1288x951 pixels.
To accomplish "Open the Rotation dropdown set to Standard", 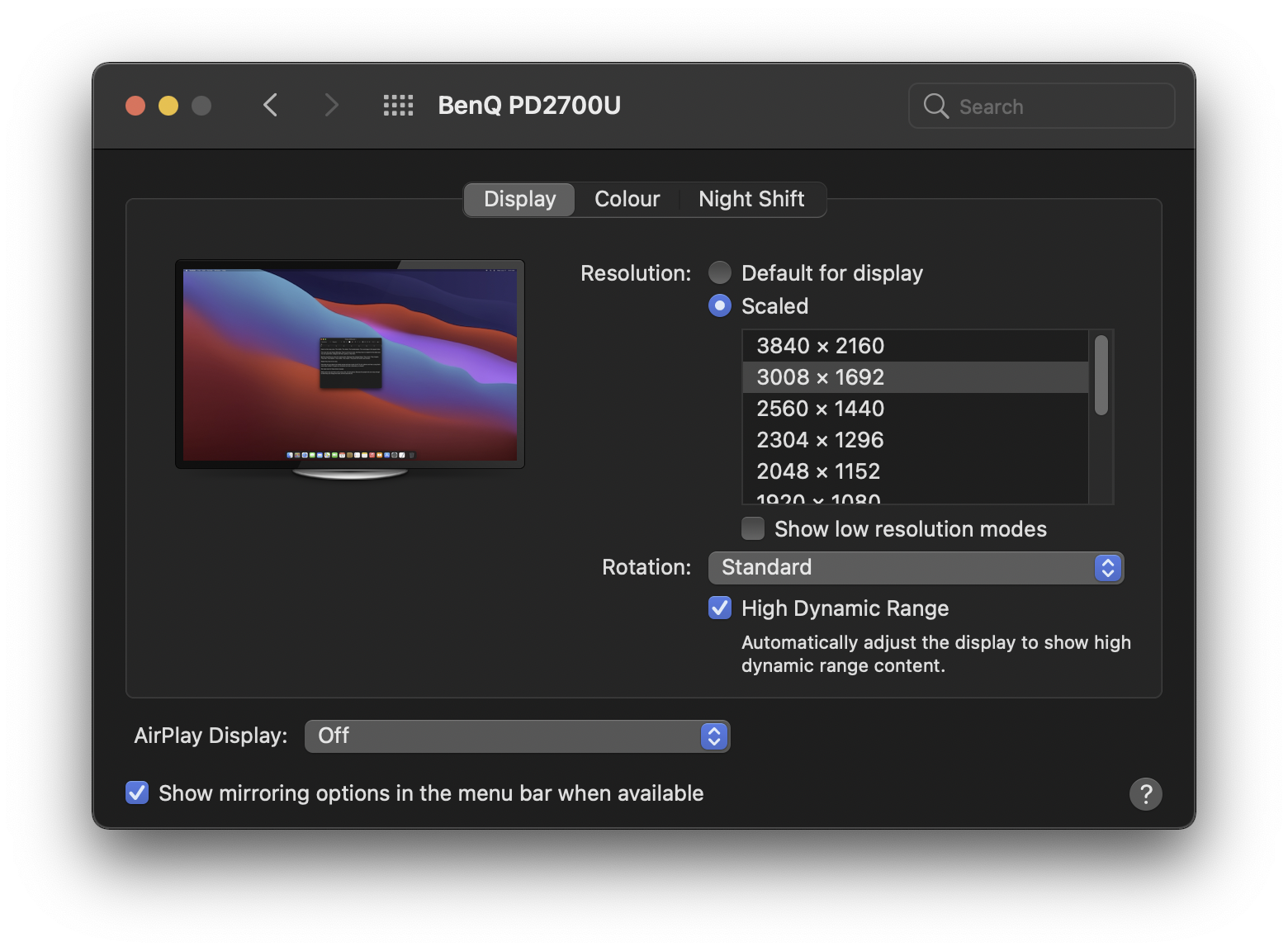I will pyautogui.click(x=916, y=567).
